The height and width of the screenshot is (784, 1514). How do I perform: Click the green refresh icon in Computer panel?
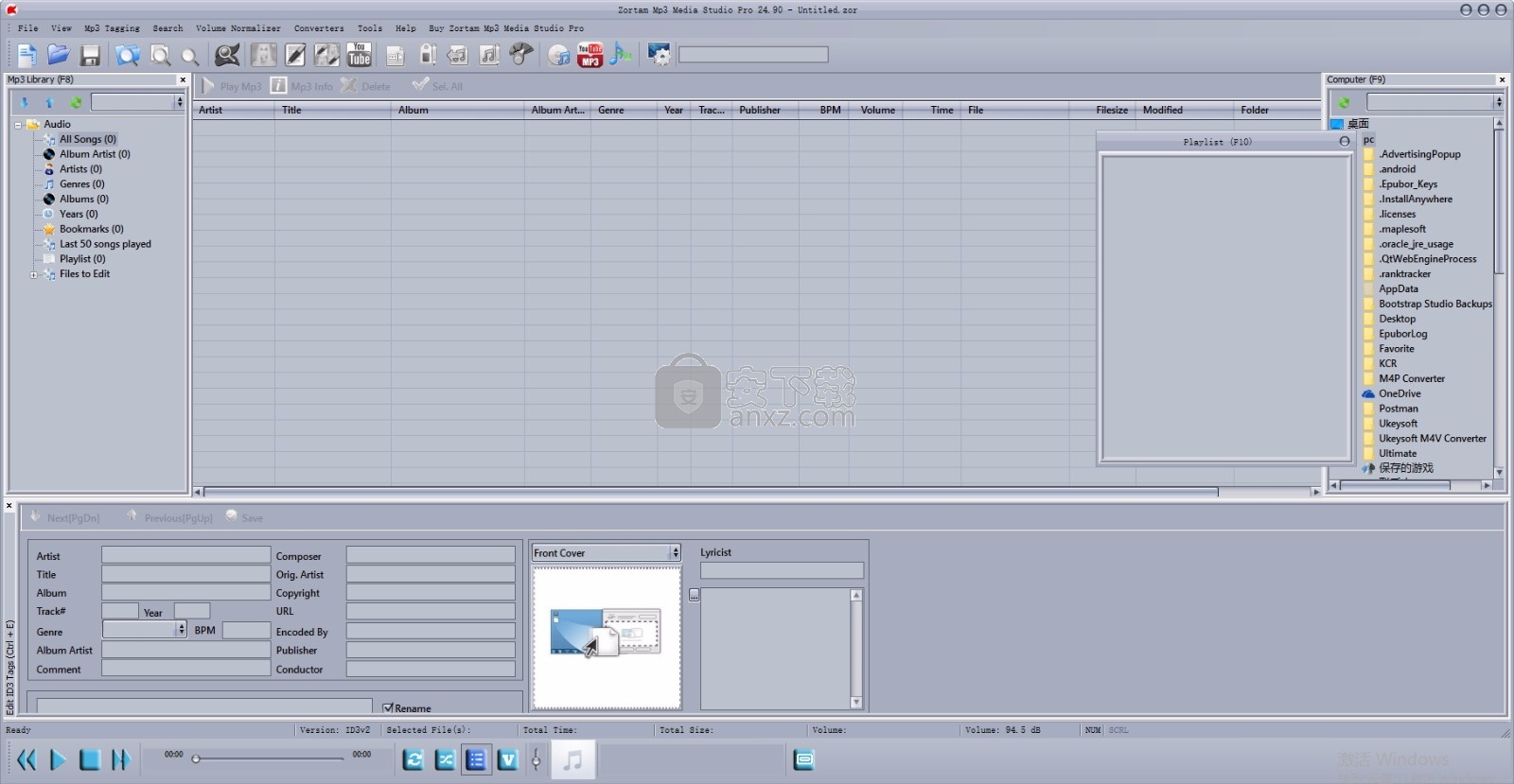point(1343,102)
